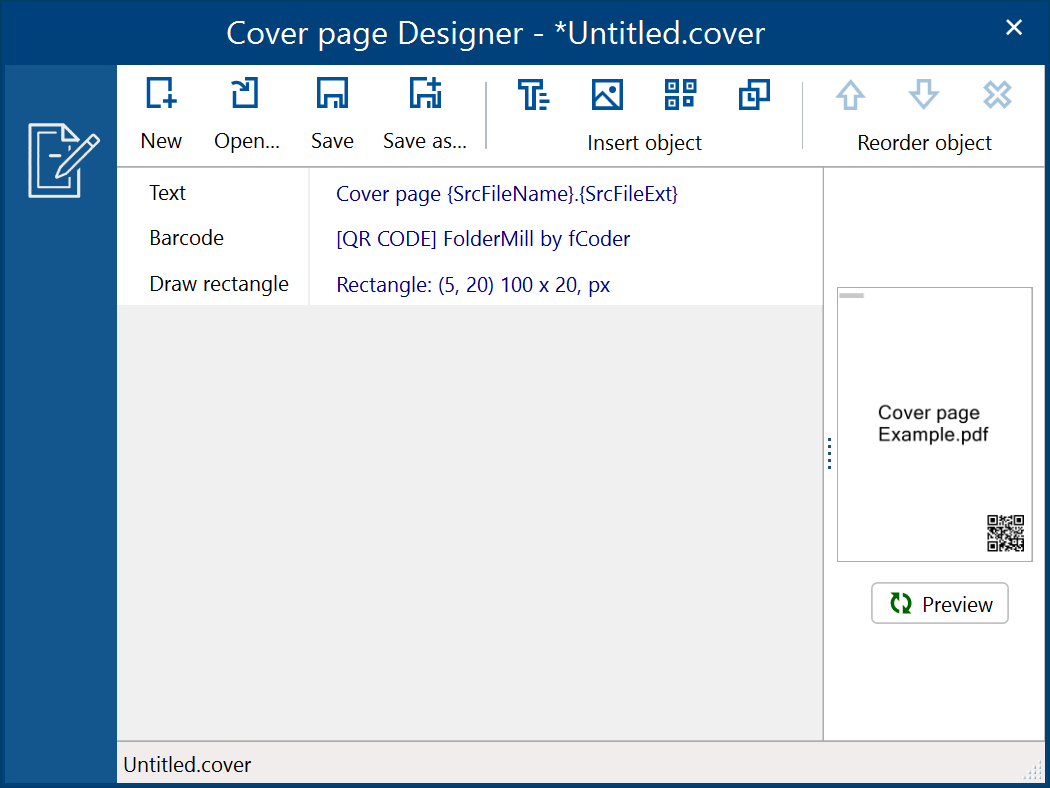Click the Cover page Designer sidebar logo
1050x788 pixels.
[x=62, y=158]
